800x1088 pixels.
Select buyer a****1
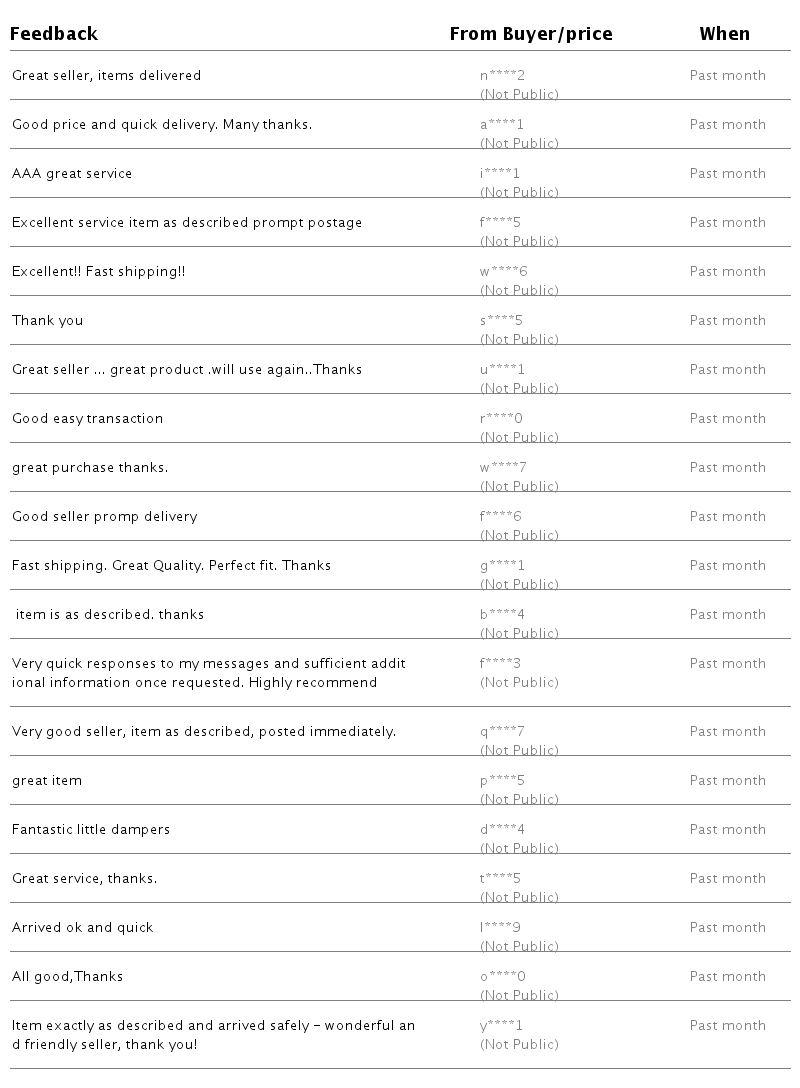502,125
